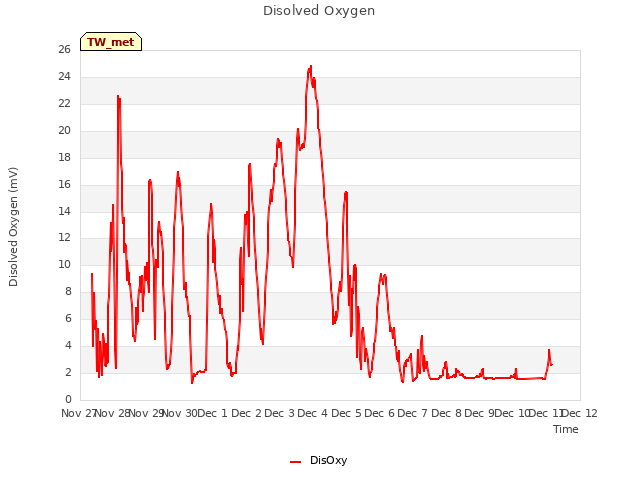Viewport: 640px width, 480px height.
Task: Click the Nov 28 spike near 22.5 mV
Action: (118, 96)
